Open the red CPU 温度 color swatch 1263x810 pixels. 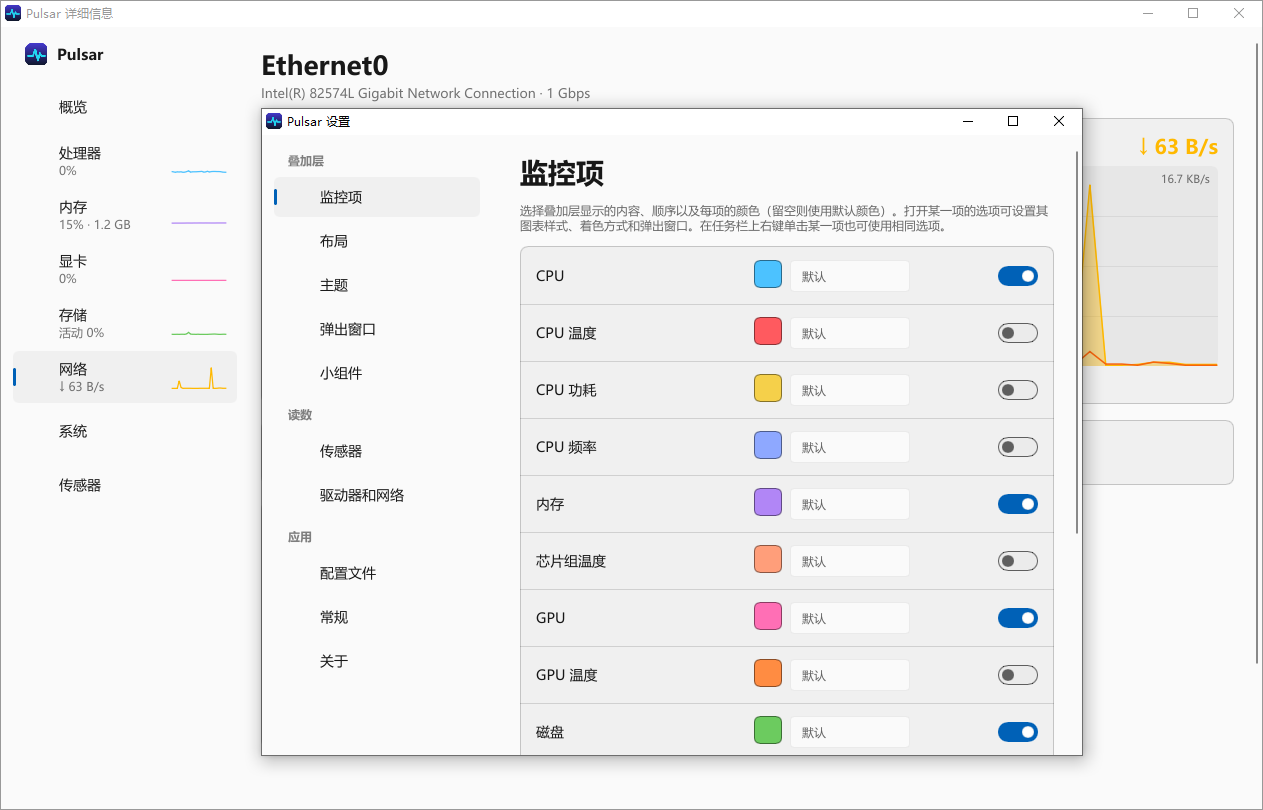click(768, 332)
